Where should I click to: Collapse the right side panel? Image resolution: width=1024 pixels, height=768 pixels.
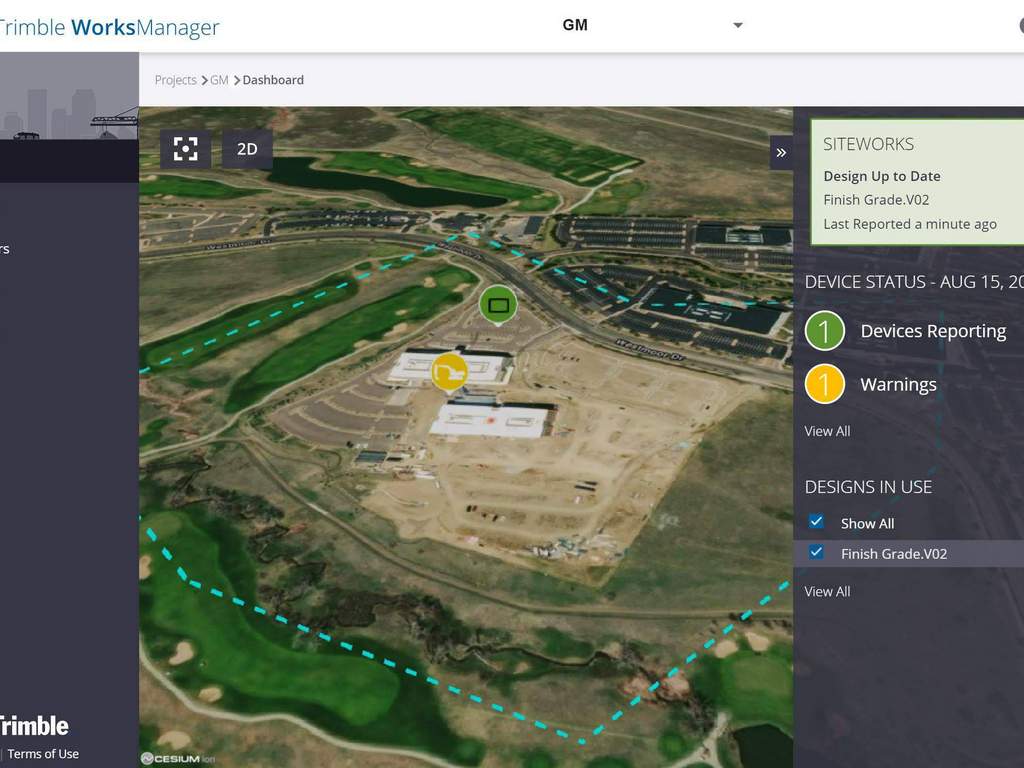point(781,153)
